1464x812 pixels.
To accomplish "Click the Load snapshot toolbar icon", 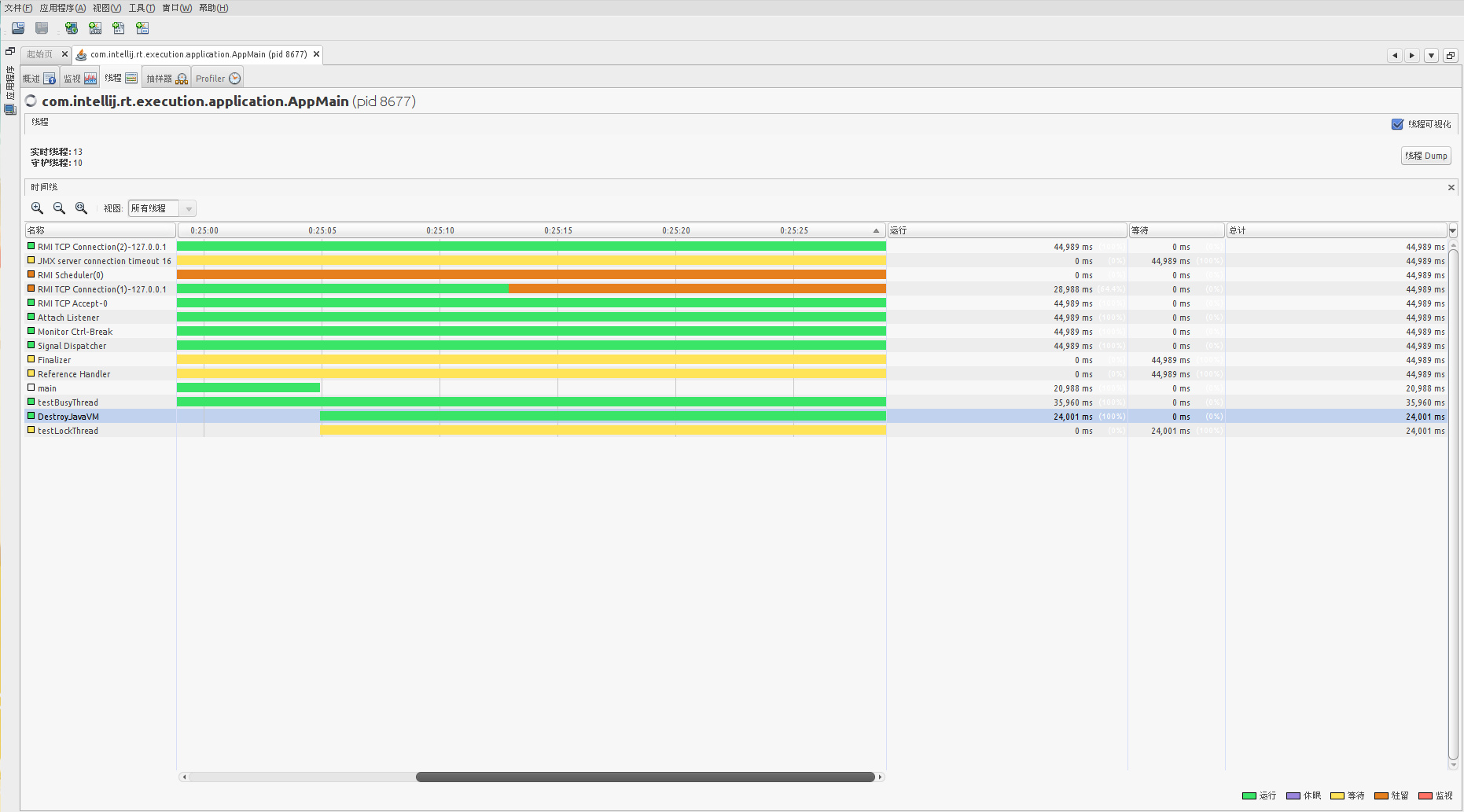I will pos(18,28).
